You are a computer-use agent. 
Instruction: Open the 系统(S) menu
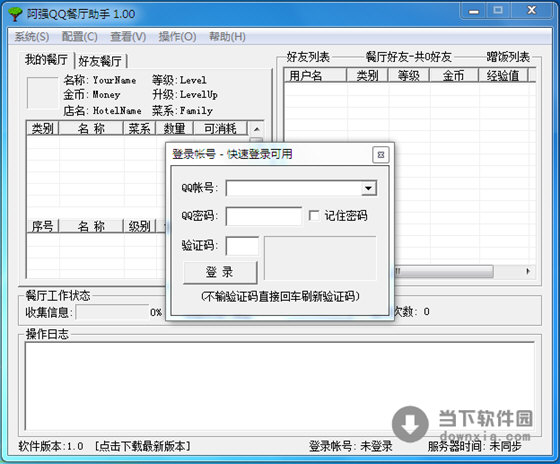(32, 36)
